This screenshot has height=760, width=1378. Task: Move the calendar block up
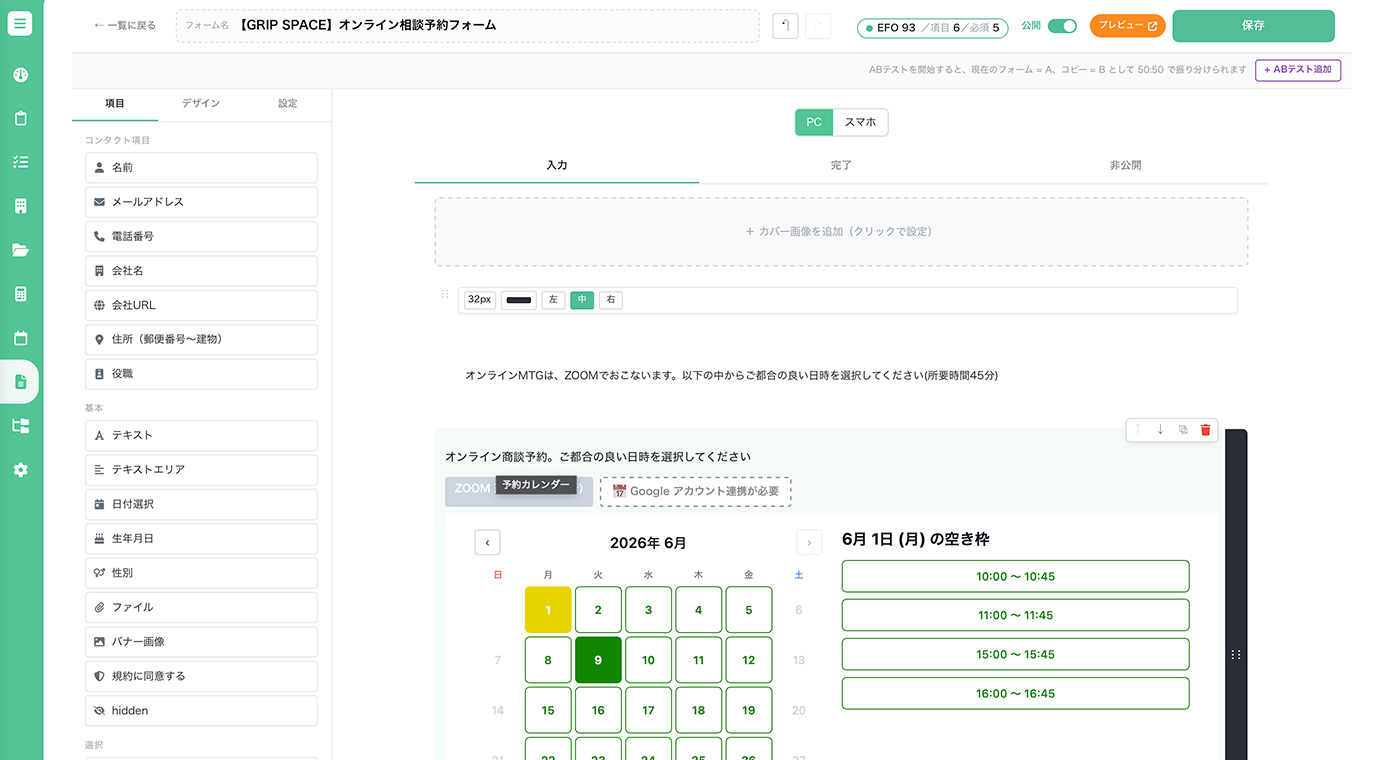[1138, 430]
